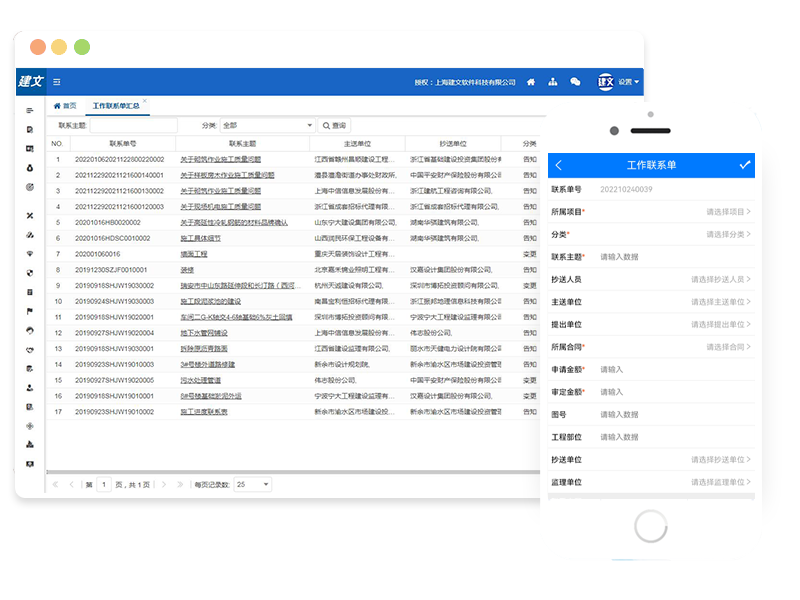Viewport: 800px width, 600px height.
Task: Click the 查询 search button
Action: coord(334,126)
